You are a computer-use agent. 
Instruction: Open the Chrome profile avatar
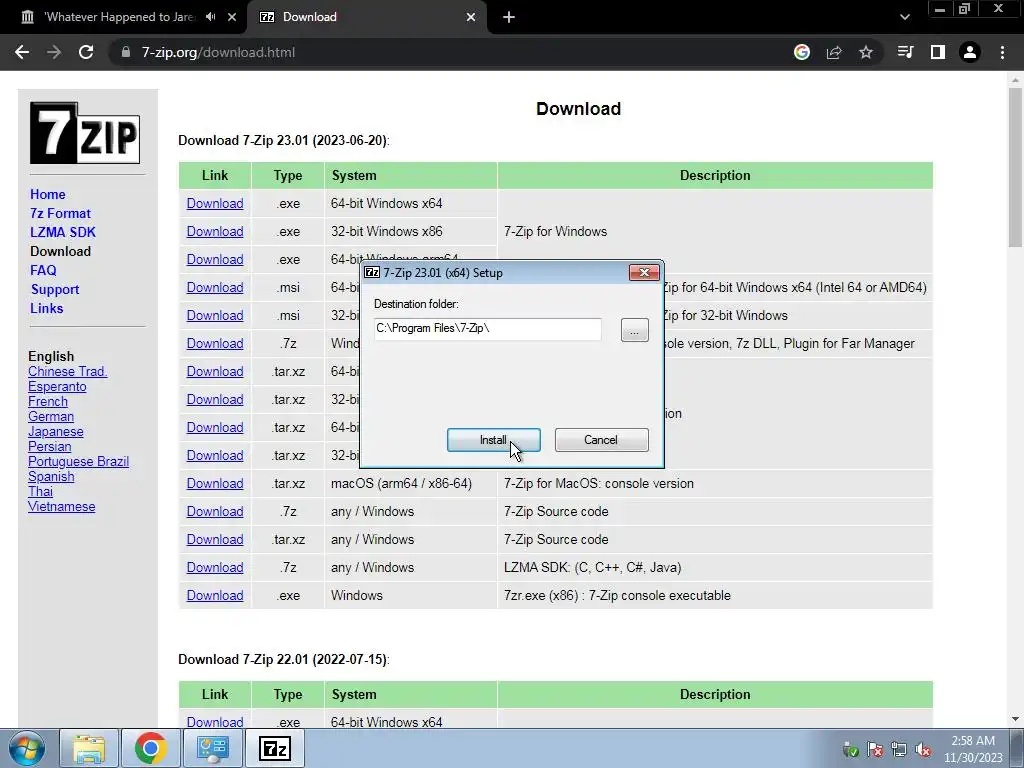point(970,52)
